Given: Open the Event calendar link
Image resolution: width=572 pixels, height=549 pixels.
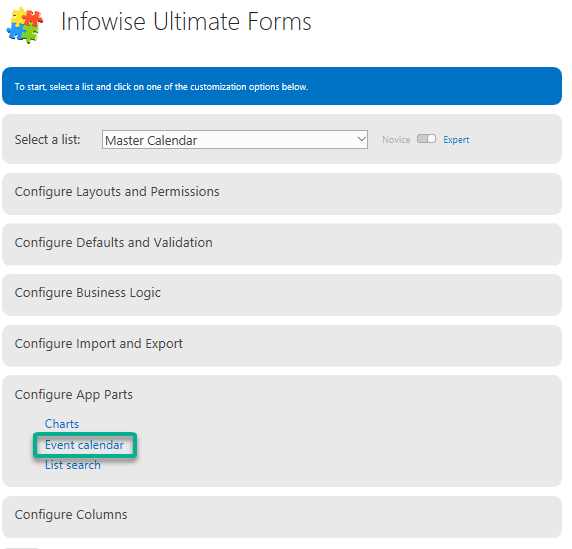Looking at the screenshot, I should [84, 445].
